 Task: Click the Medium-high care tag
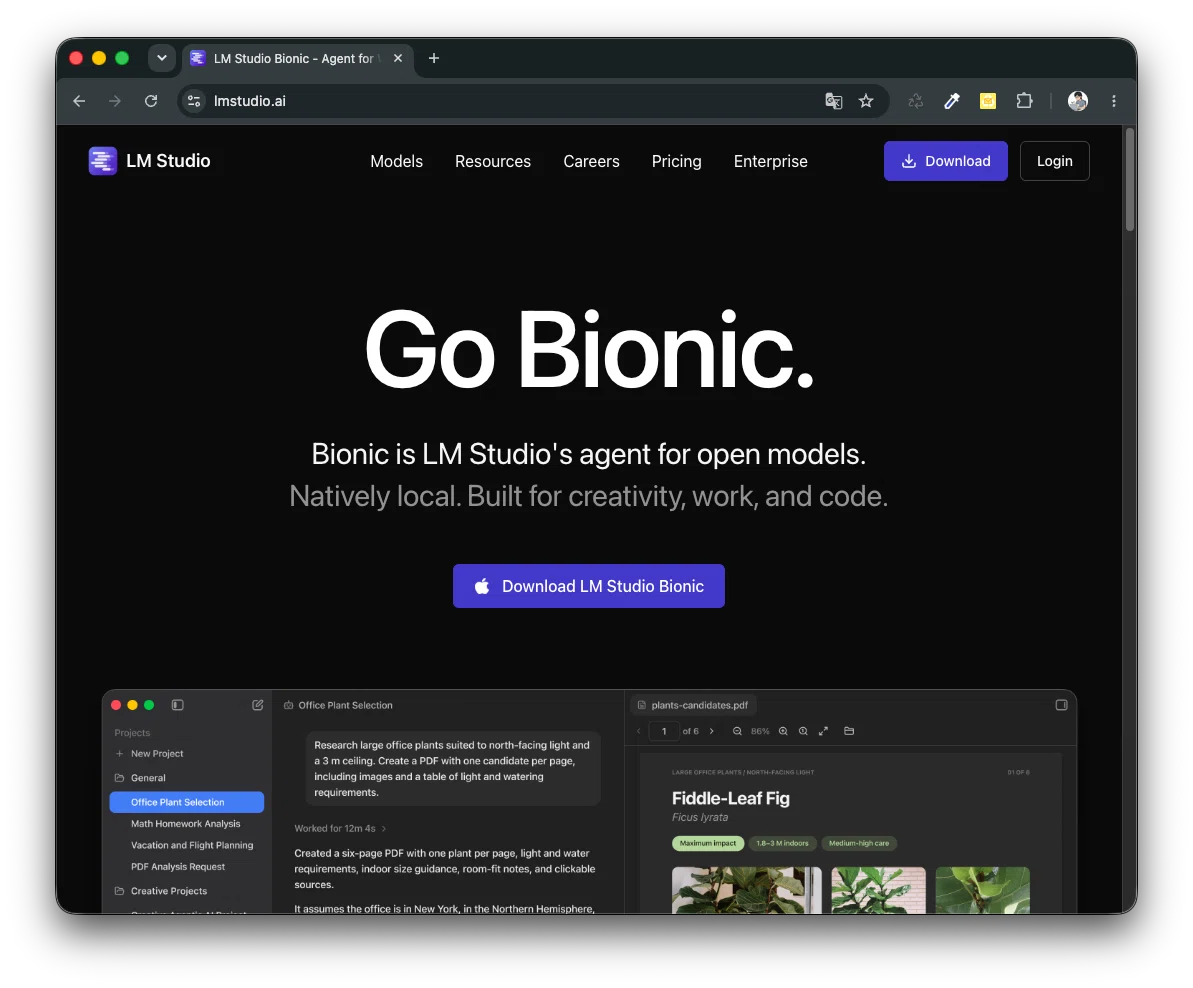point(859,843)
